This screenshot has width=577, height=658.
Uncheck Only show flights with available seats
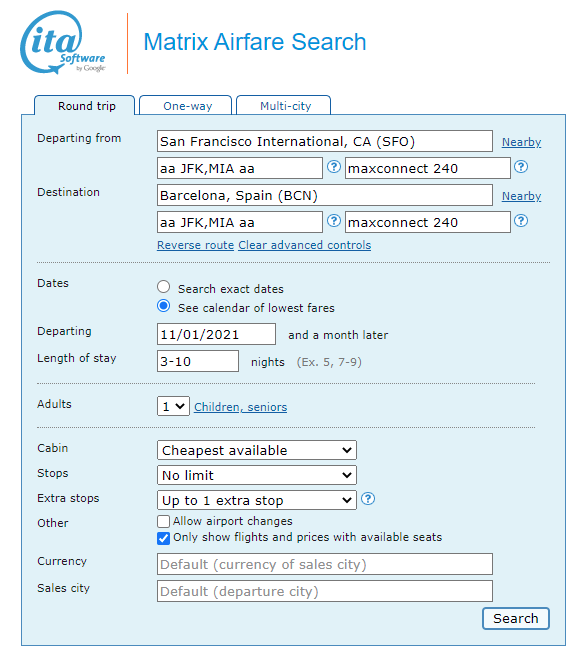[x=164, y=538]
